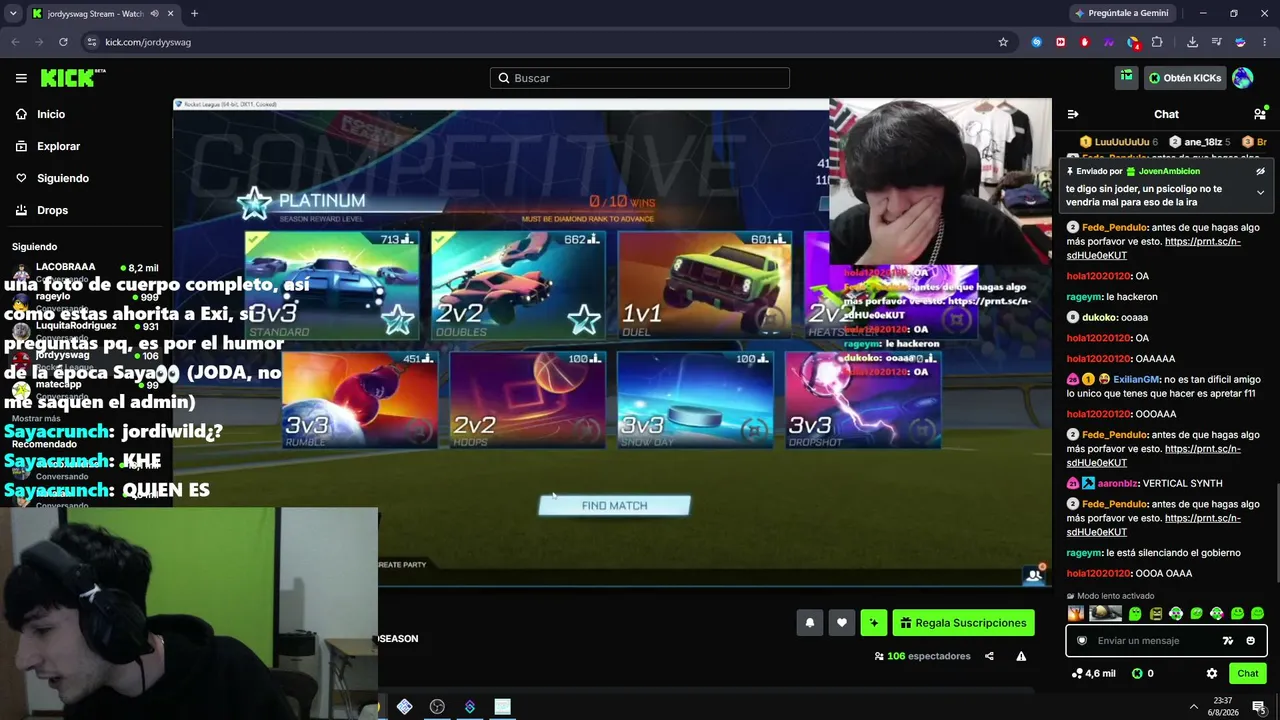Hide the pinned message from JovenAmbicion

pos(1260,171)
